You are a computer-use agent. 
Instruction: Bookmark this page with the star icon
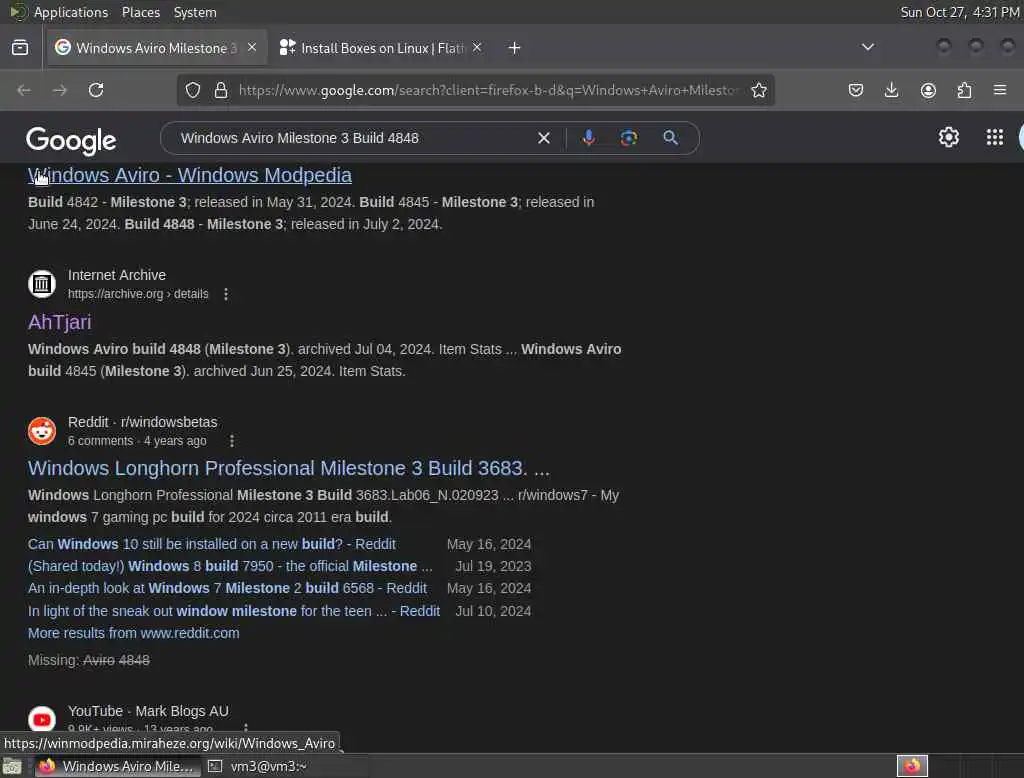[759, 90]
